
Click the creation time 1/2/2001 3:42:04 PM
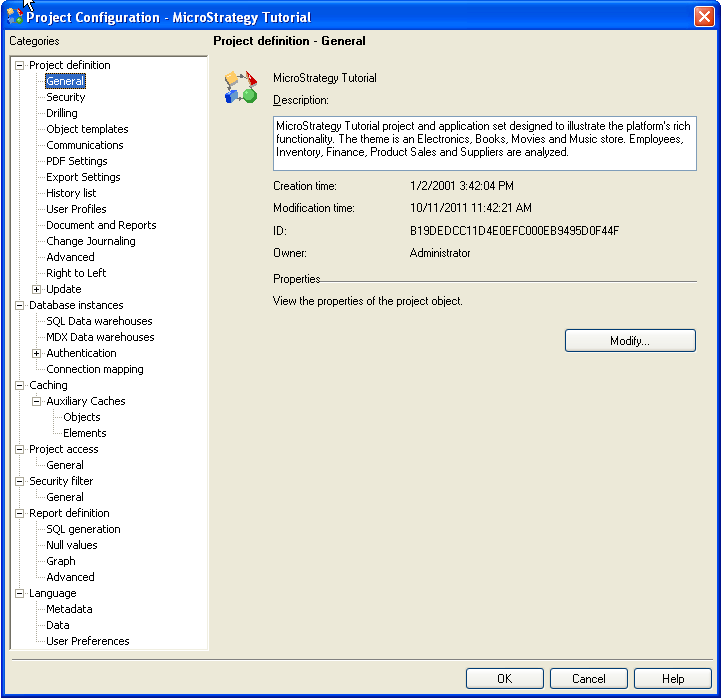[x=461, y=186]
